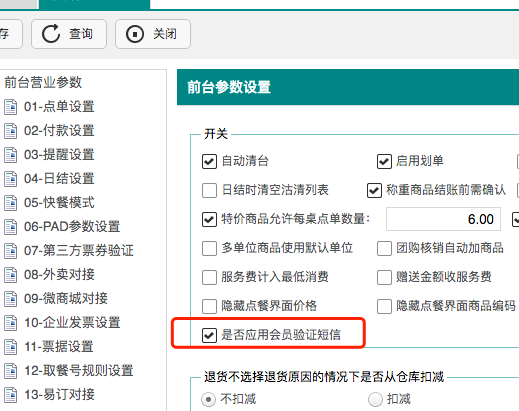Select the 不扣减 radio button

209,399
